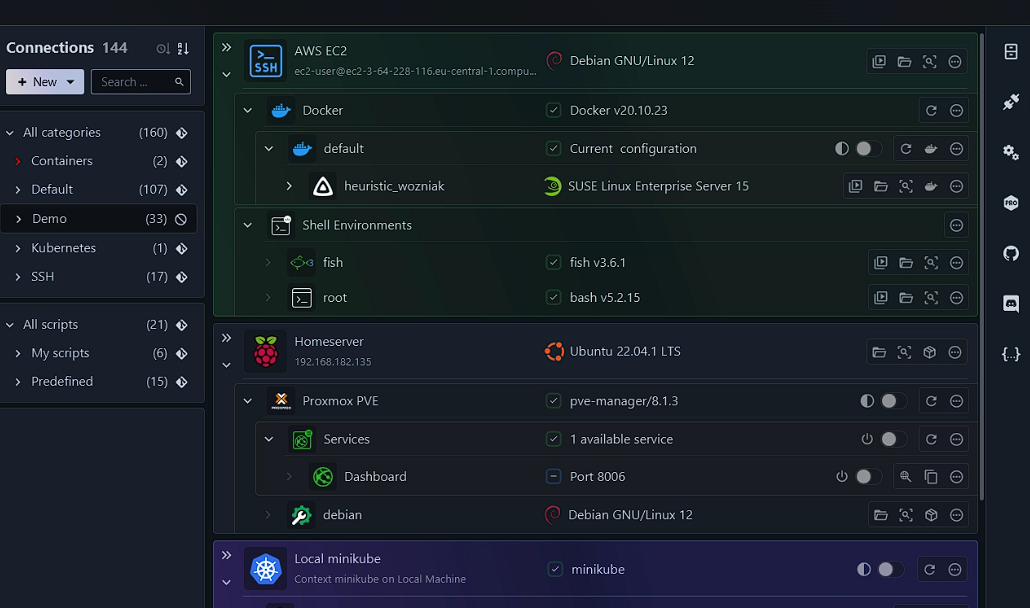Launch fish shell terminal

pos(881,263)
